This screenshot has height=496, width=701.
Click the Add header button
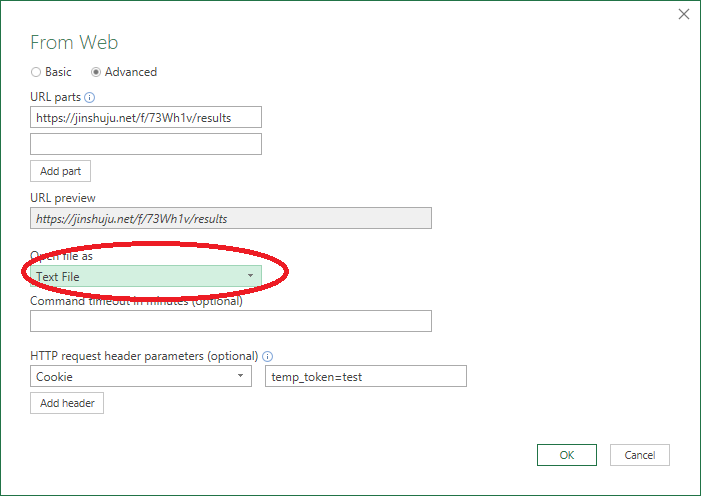point(67,403)
